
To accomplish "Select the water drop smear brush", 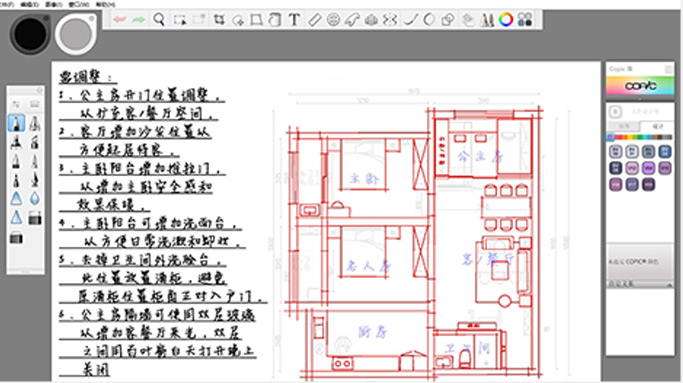I will (35, 198).
